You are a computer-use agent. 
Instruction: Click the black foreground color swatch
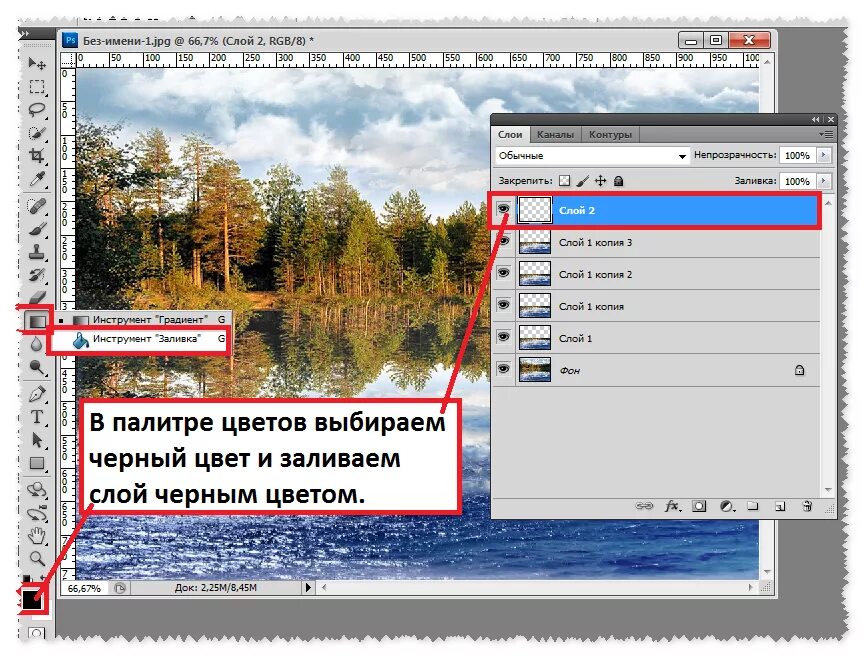point(31,600)
